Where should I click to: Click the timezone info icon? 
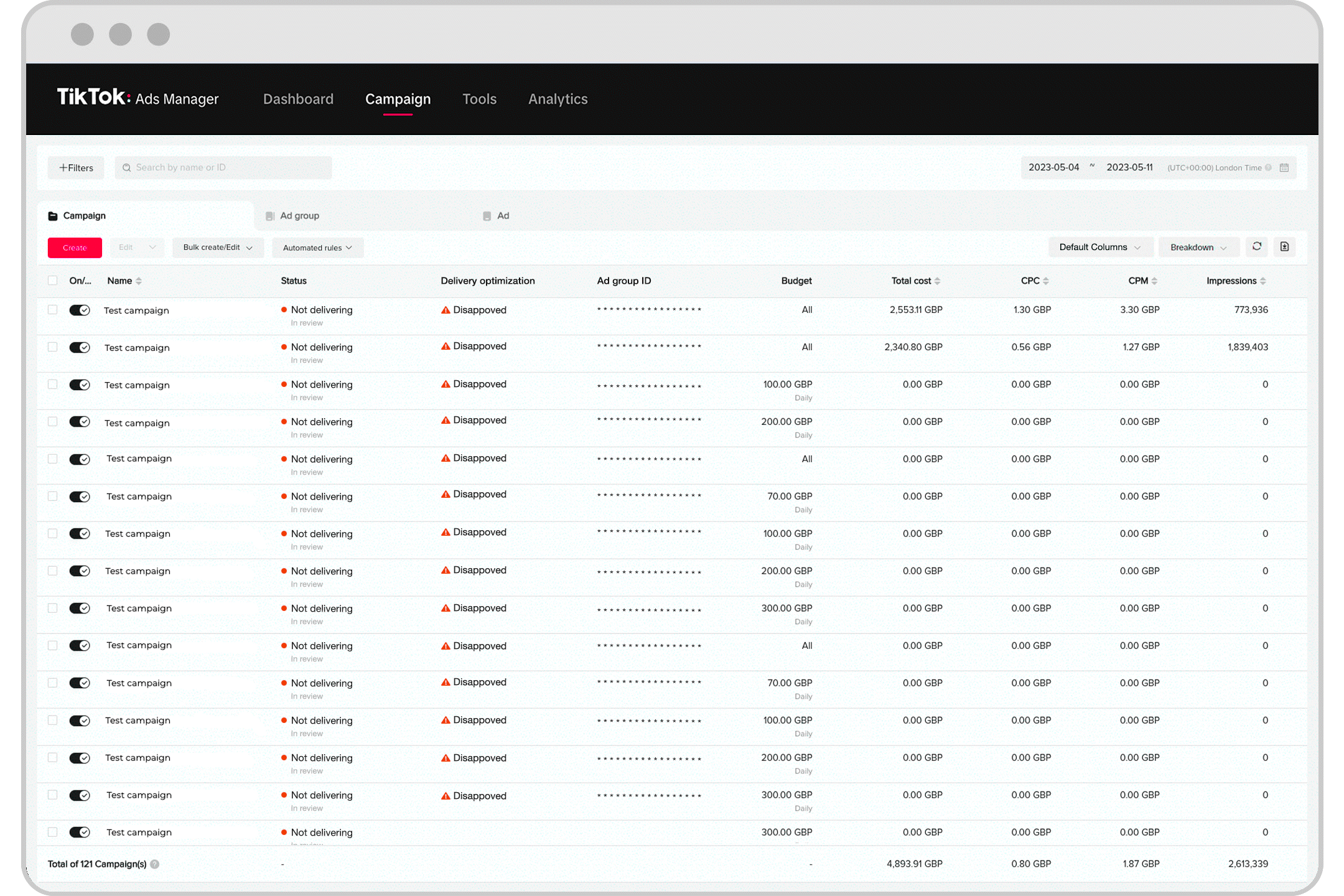tap(1269, 167)
